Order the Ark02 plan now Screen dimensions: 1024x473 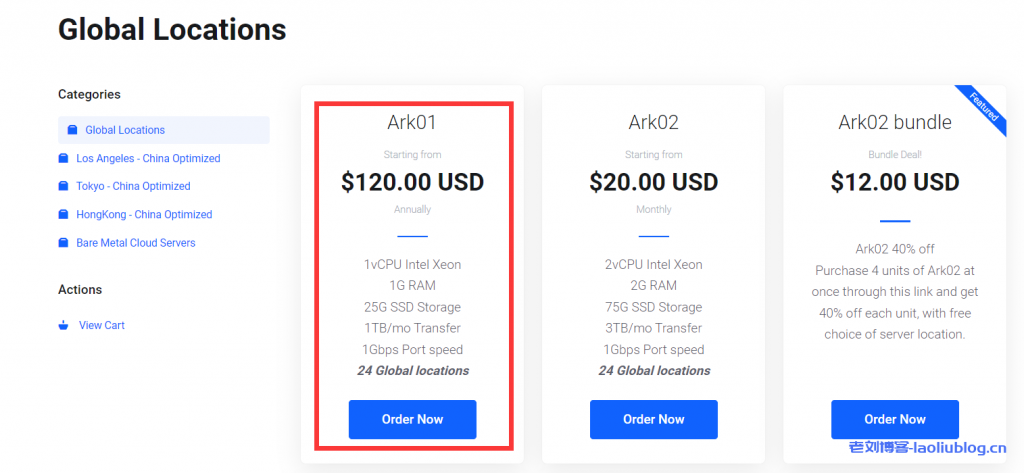click(653, 419)
